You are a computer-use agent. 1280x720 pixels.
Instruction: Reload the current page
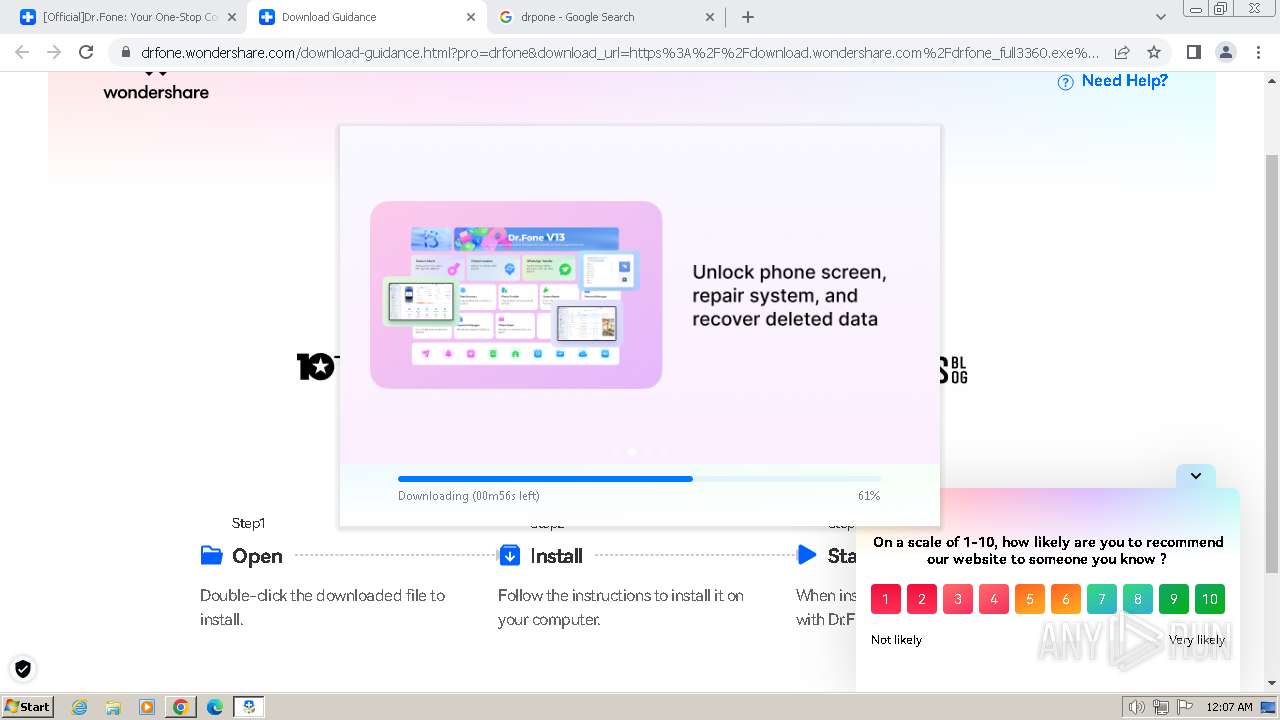click(x=86, y=52)
